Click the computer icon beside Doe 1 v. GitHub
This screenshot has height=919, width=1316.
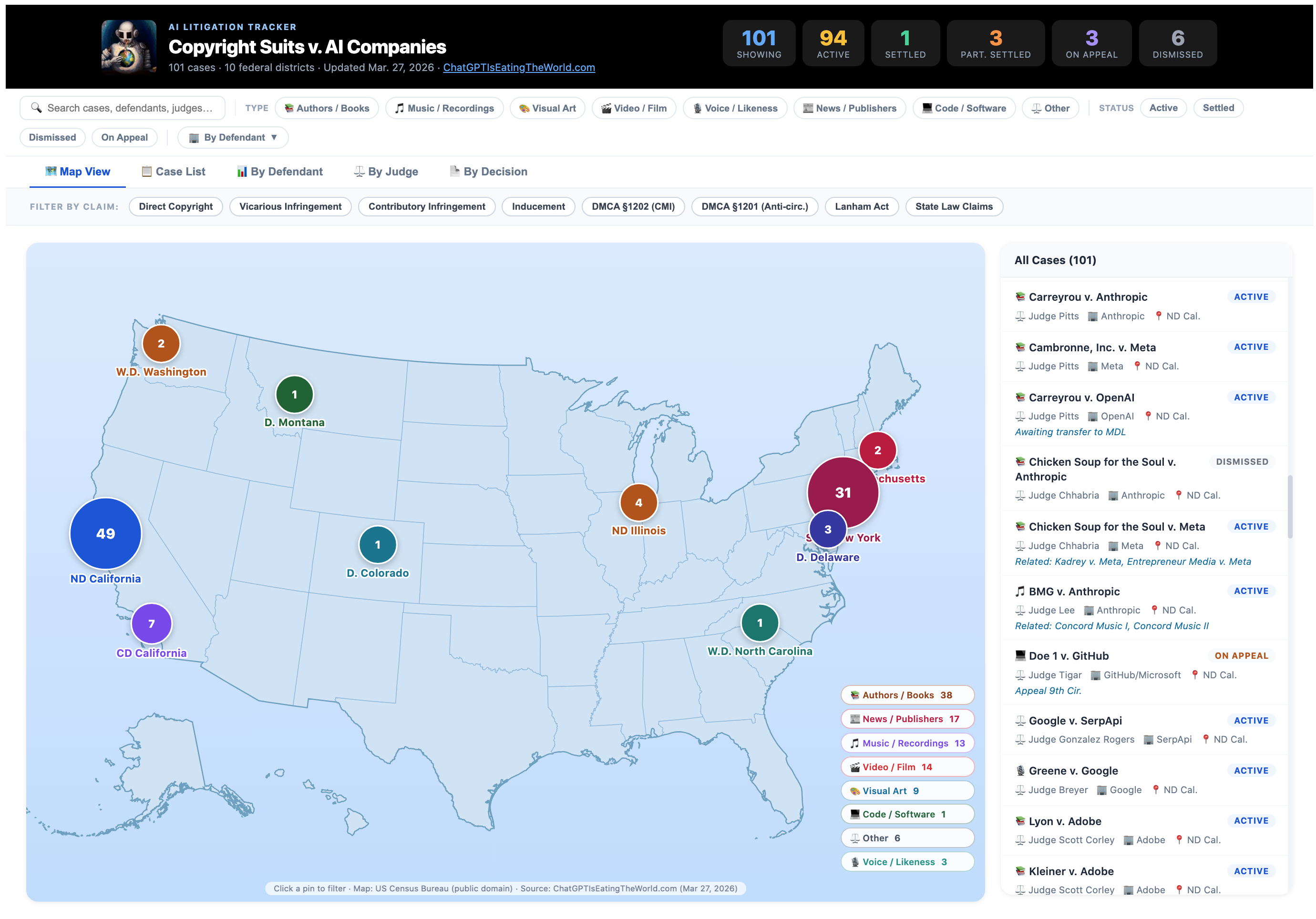[x=1020, y=655]
